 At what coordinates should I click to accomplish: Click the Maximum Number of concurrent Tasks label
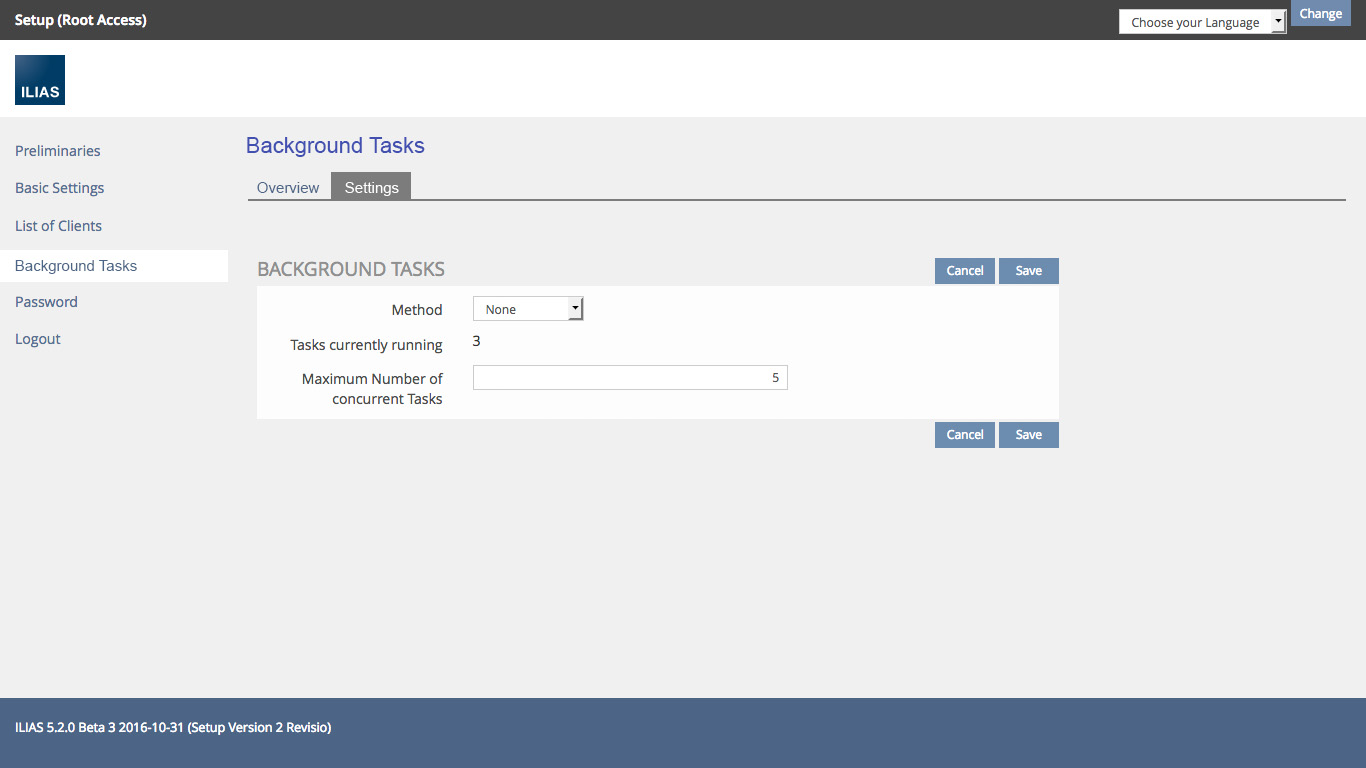point(372,388)
